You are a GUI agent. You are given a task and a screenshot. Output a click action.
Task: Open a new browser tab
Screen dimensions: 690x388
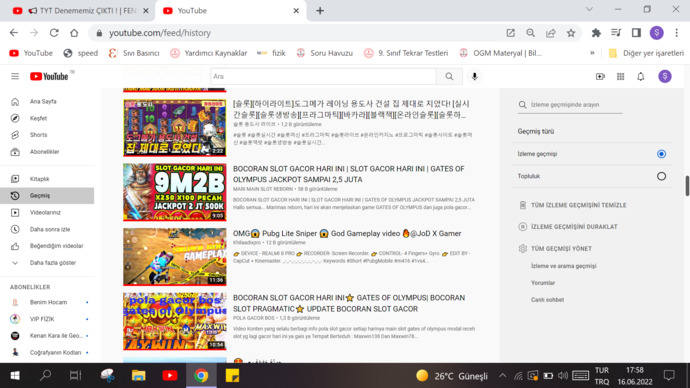pos(320,11)
